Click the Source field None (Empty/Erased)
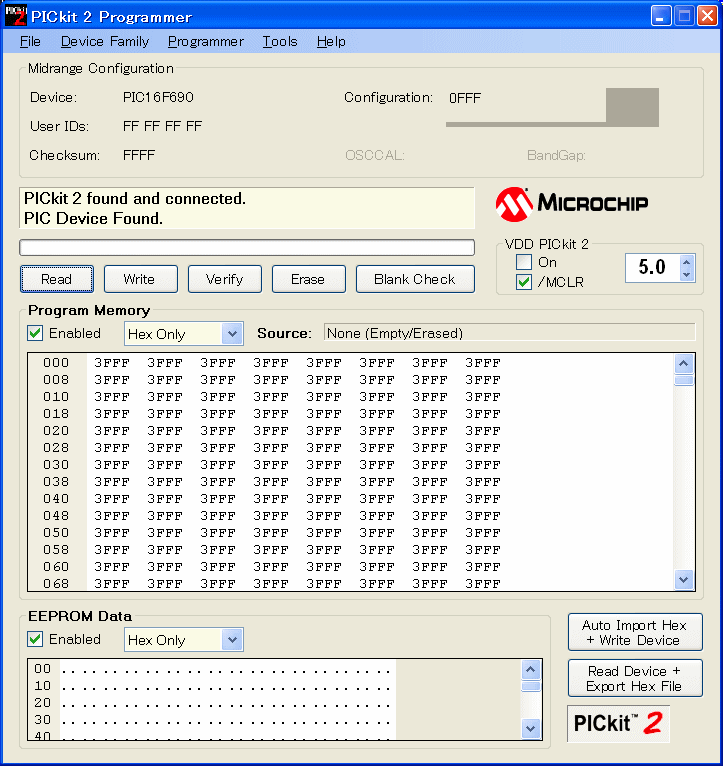Viewport: 723px width, 766px height. point(510,333)
